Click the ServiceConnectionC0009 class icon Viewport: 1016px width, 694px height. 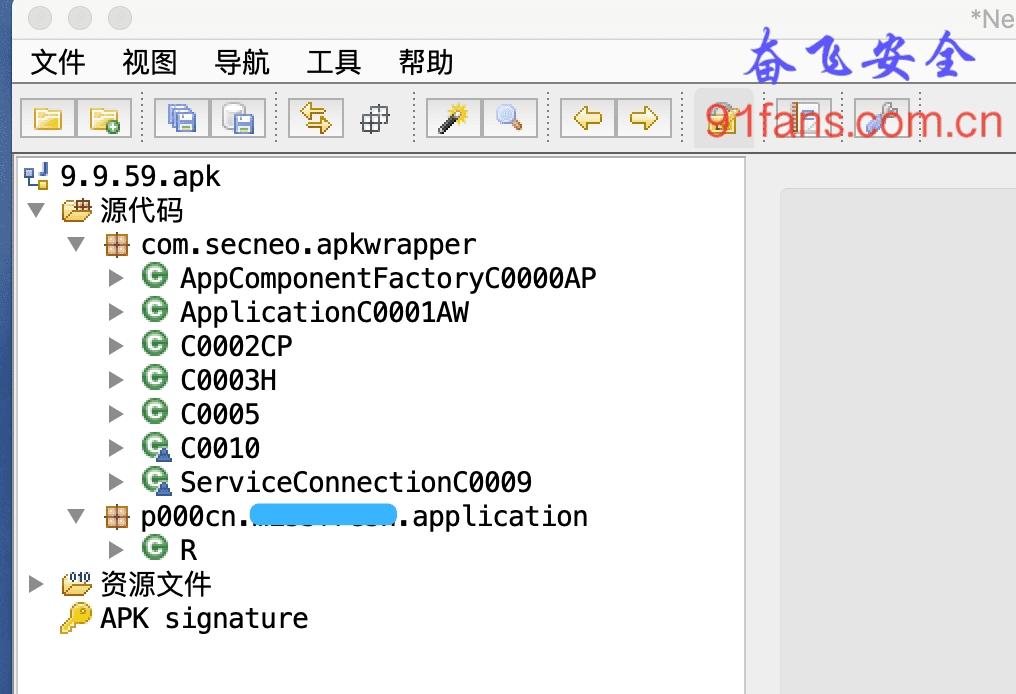click(156, 481)
